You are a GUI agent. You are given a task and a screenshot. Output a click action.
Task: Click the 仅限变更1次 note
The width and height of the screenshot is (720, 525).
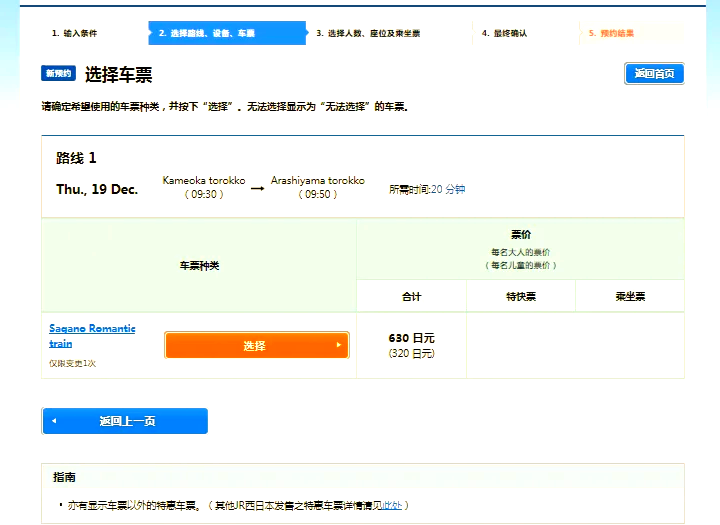pyautogui.click(x=73, y=363)
